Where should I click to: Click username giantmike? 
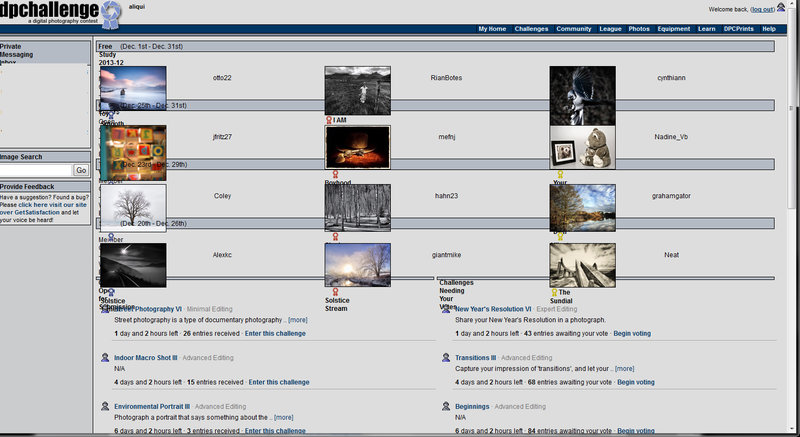click(446, 255)
